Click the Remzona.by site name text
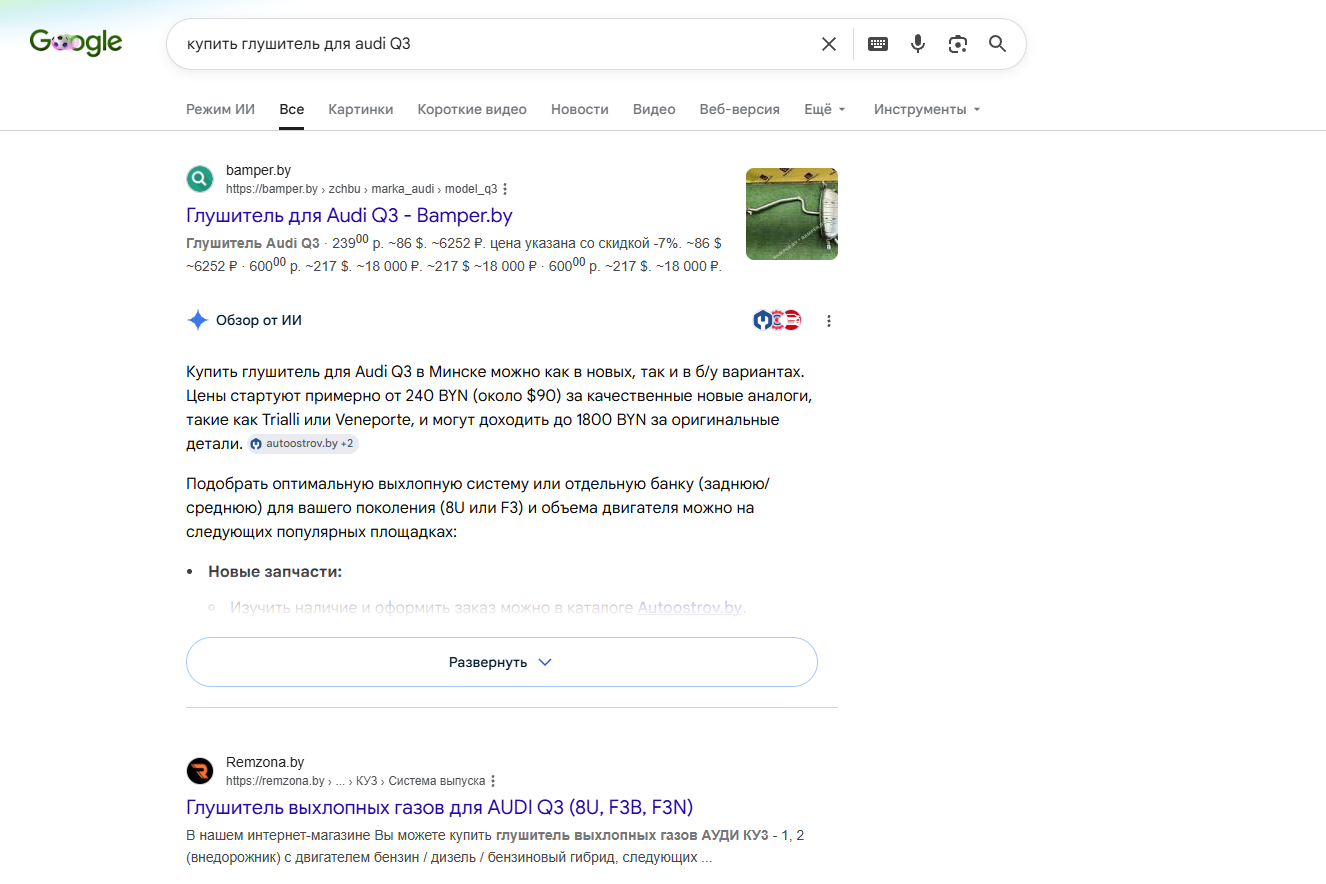Image resolution: width=1326 pixels, height=884 pixels. click(265, 762)
